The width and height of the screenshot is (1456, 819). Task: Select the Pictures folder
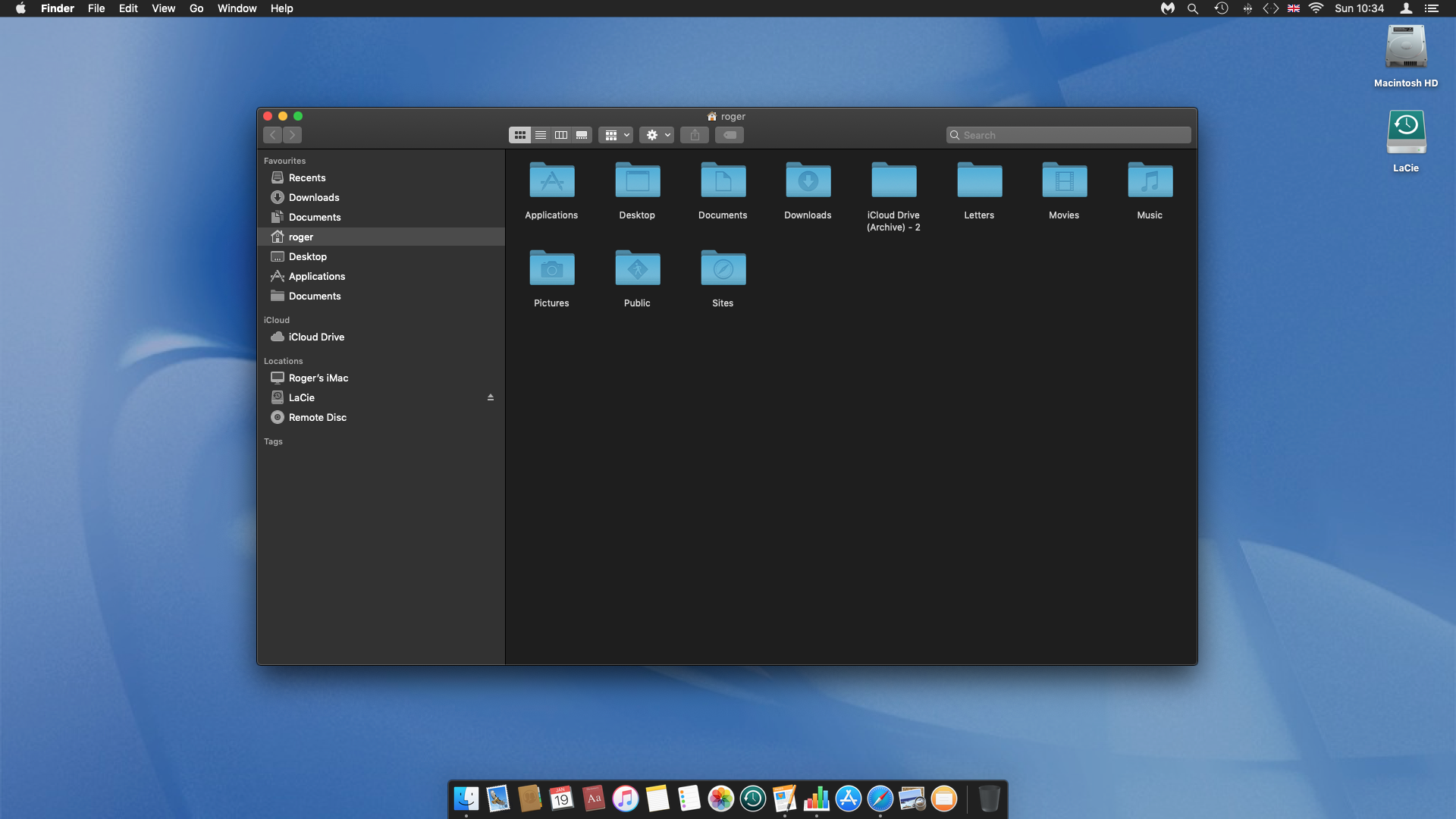click(x=551, y=269)
